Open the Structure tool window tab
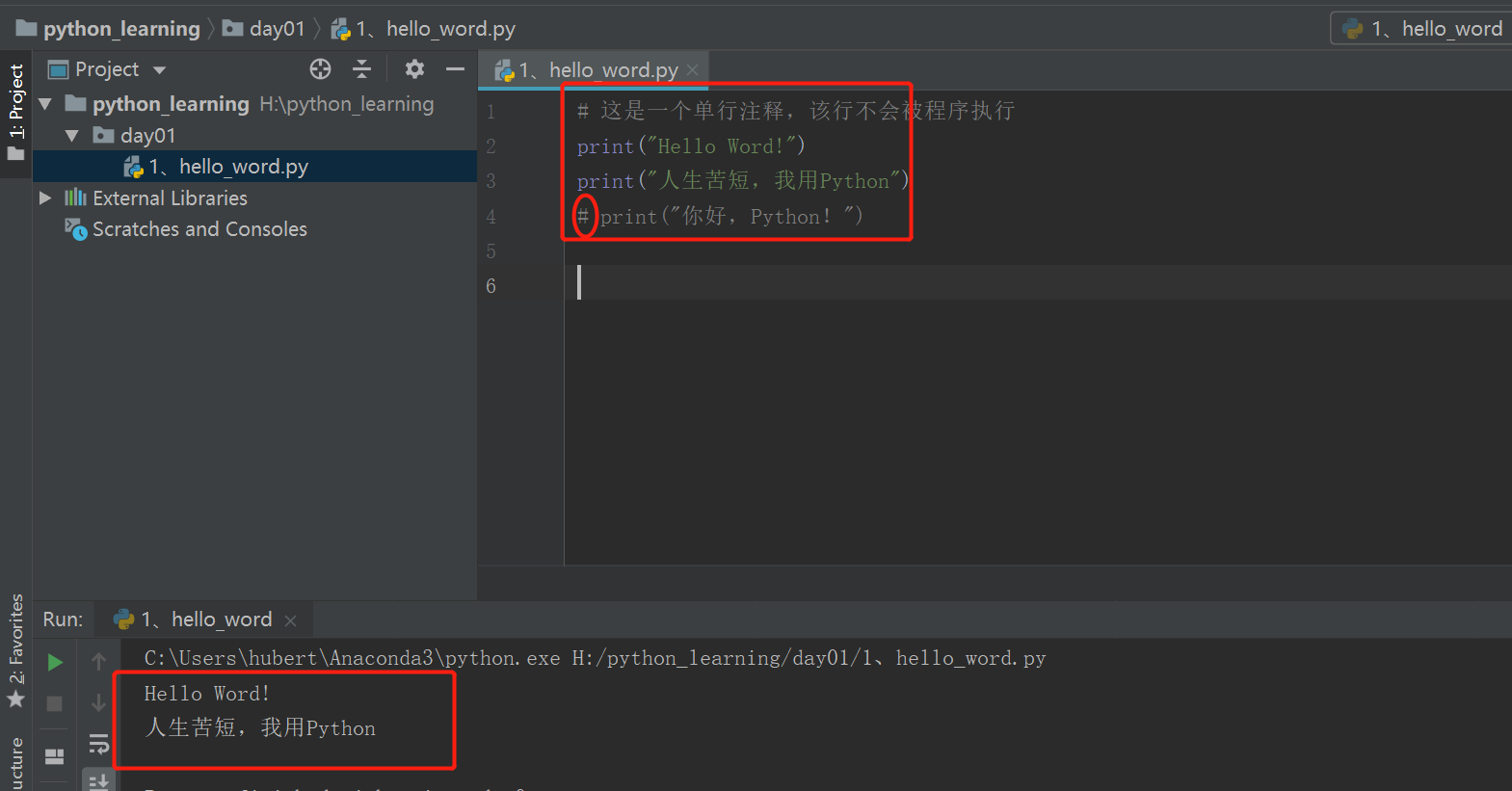1512x791 pixels. pos(16,763)
